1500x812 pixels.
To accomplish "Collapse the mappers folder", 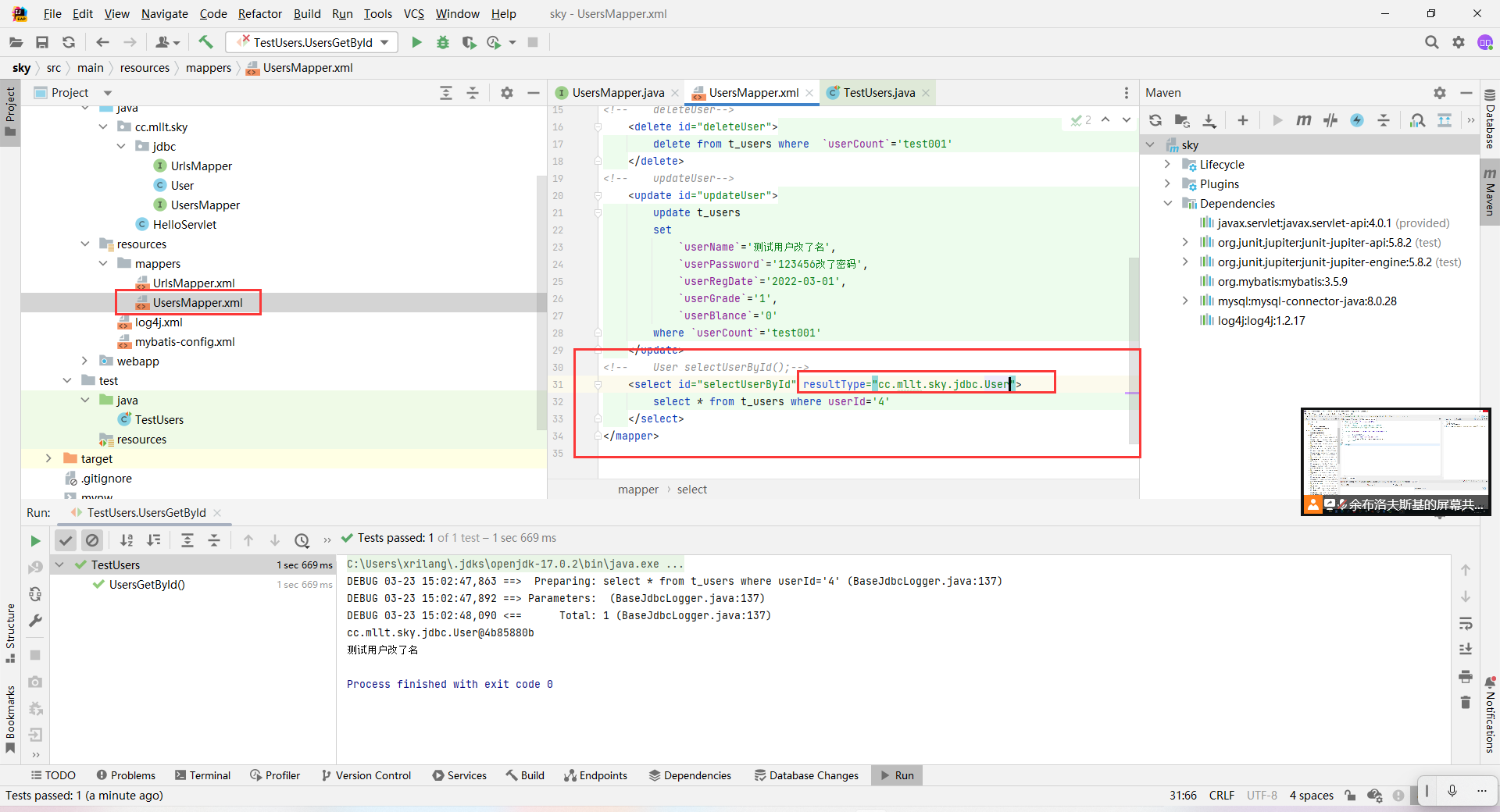I will pos(103,263).
